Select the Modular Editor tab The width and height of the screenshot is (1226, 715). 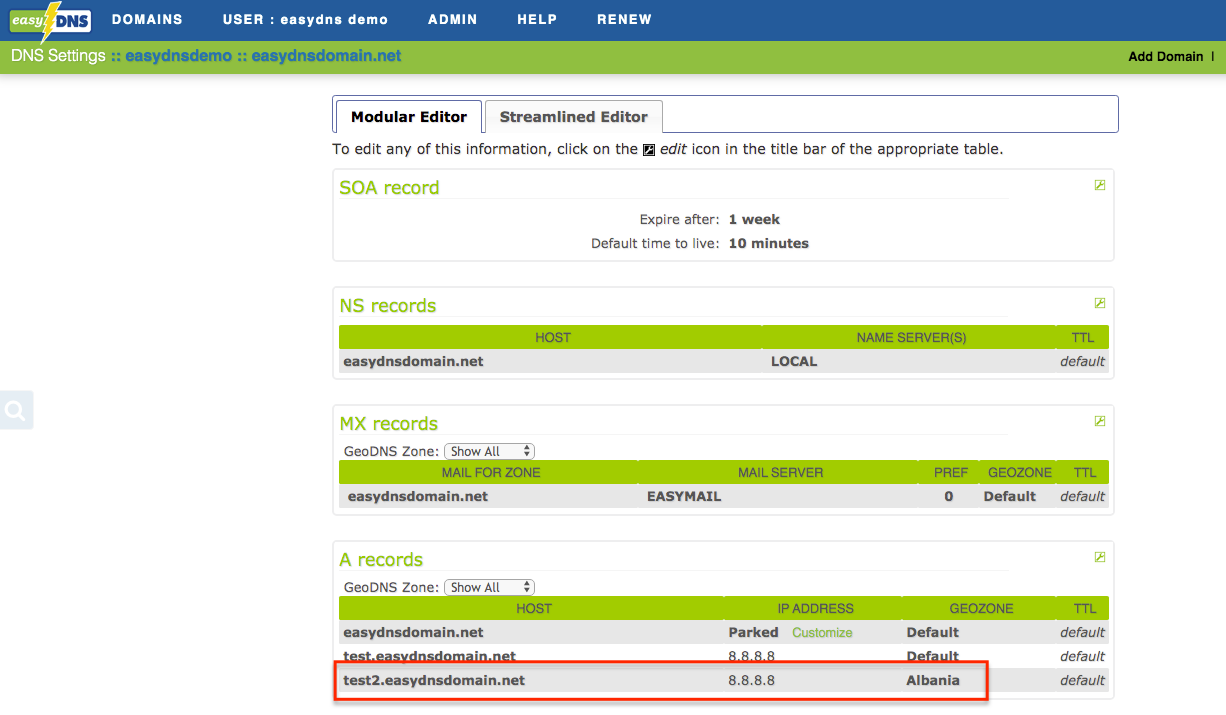408,117
